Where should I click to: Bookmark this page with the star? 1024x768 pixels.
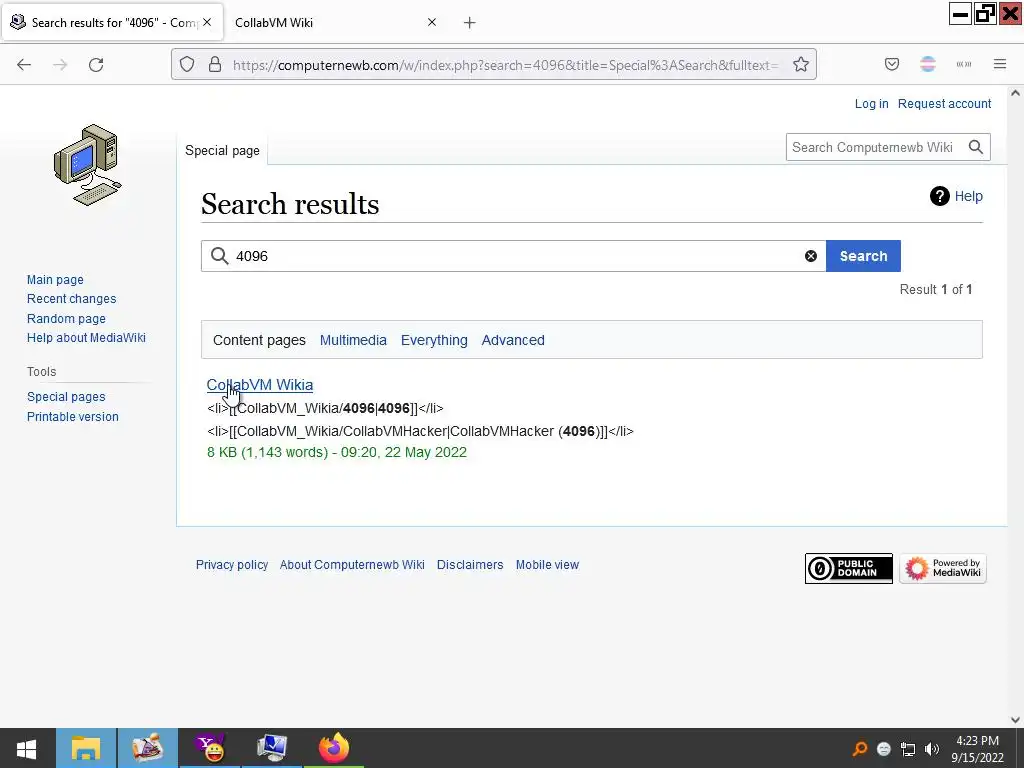coord(801,65)
